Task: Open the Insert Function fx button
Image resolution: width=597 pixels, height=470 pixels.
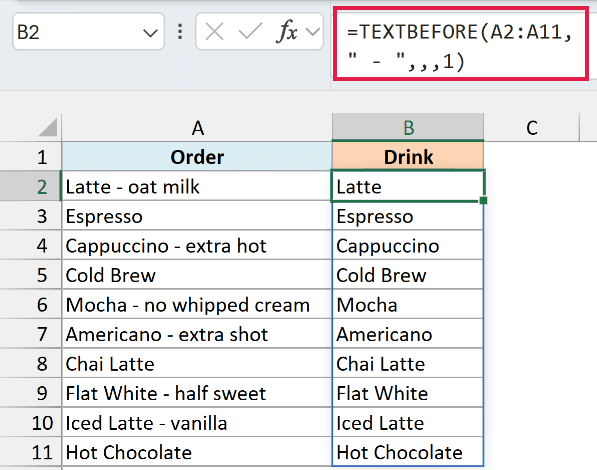Action: pos(287,32)
